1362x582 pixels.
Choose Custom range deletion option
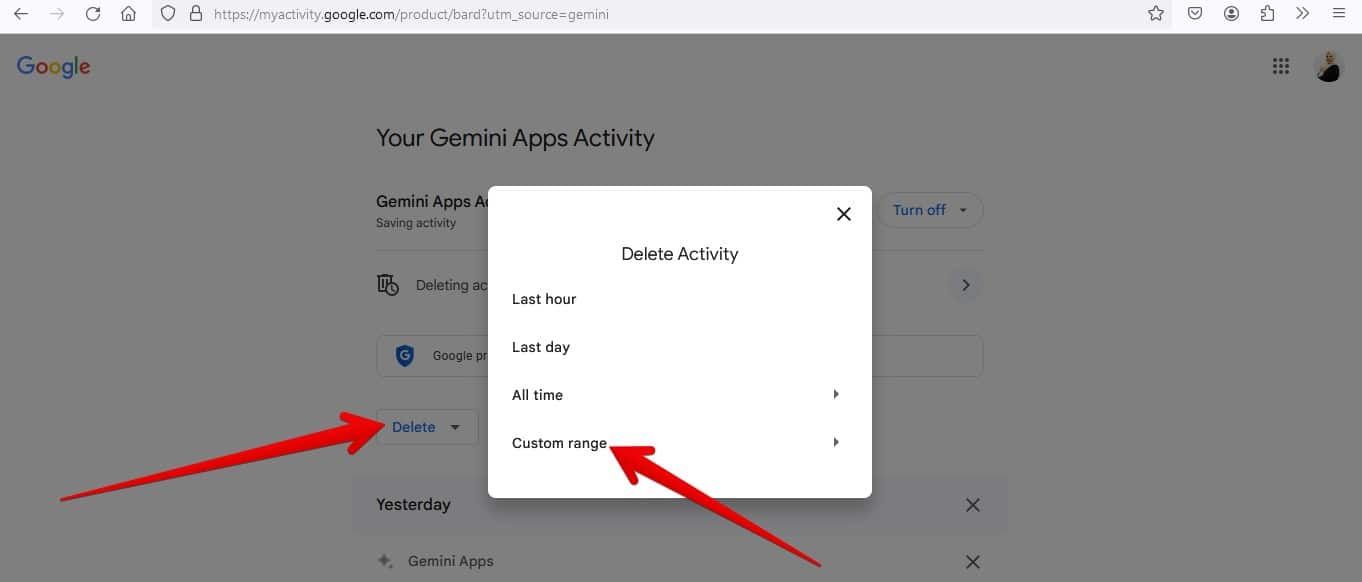(560, 443)
